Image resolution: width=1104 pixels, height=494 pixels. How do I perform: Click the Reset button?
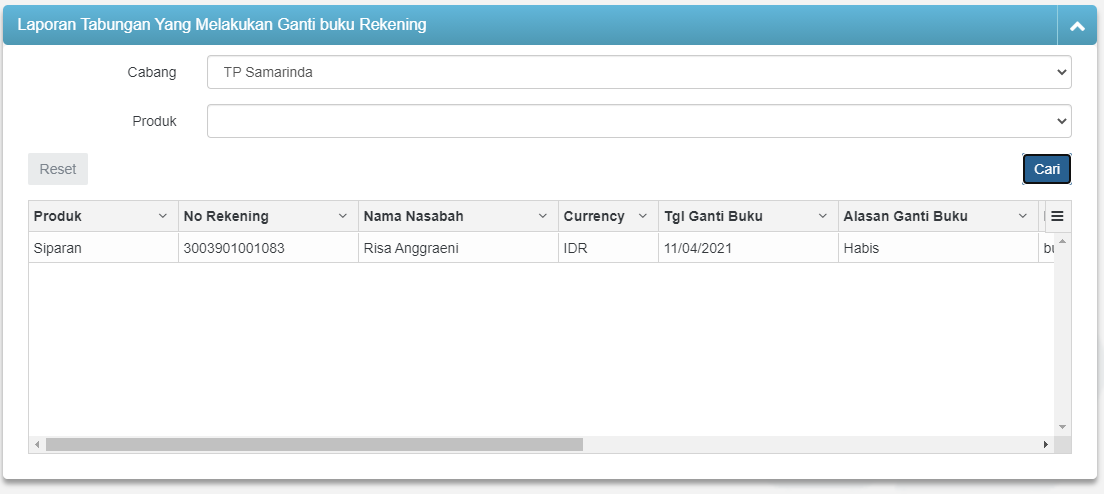click(x=58, y=169)
